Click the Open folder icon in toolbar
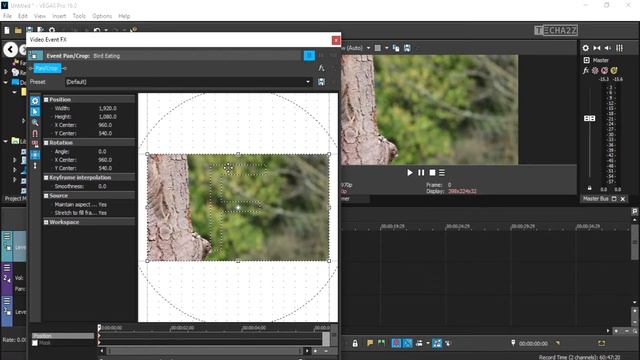640x360 pixels. [x=18, y=30]
